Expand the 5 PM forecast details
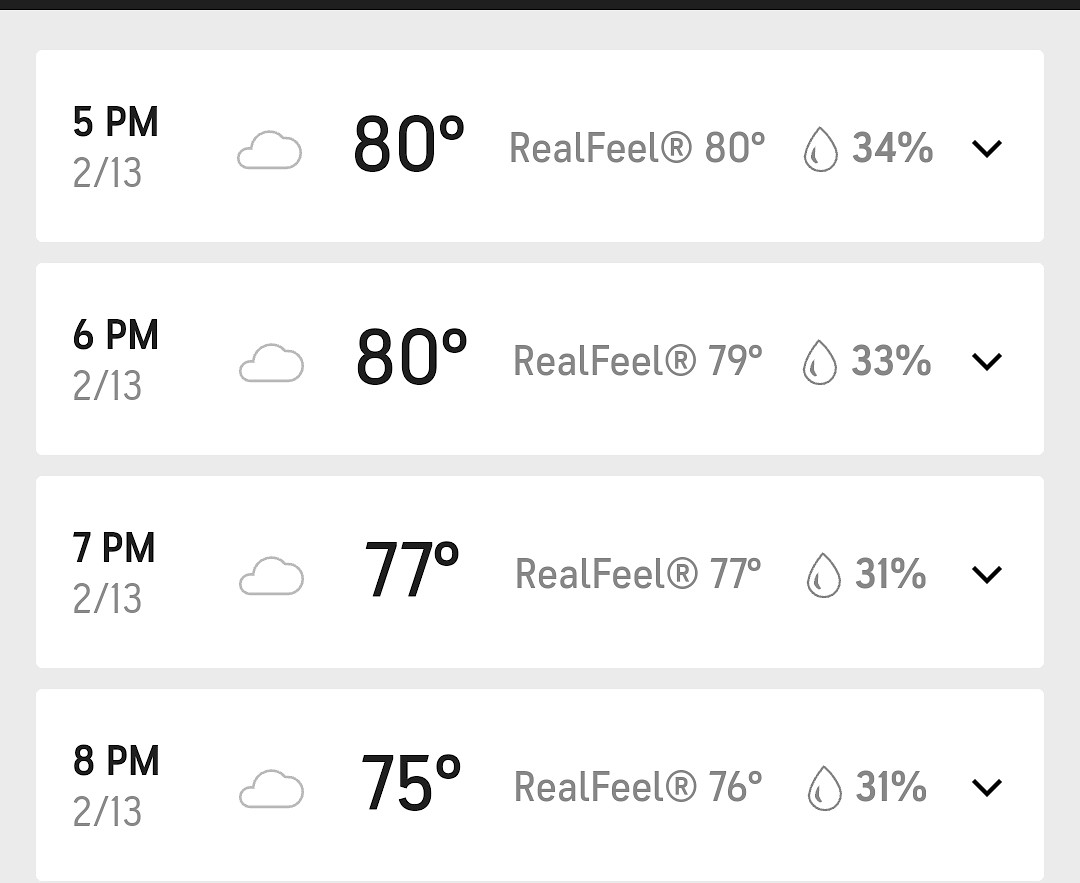The height and width of the screenshot is (883, 1080). tap(986, 149)
